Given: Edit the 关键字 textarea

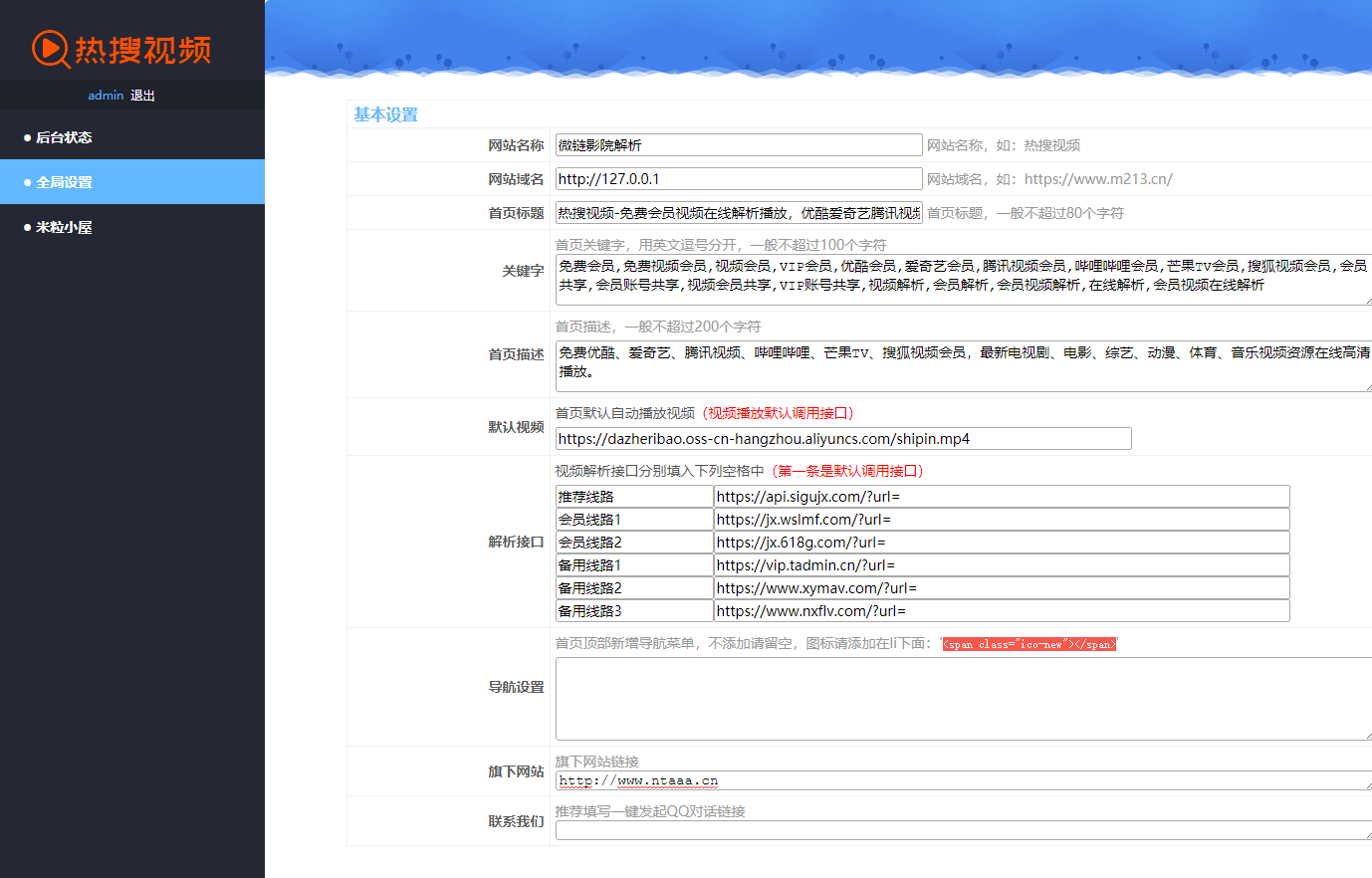Looking at the screenshot, I should point(962,280).
